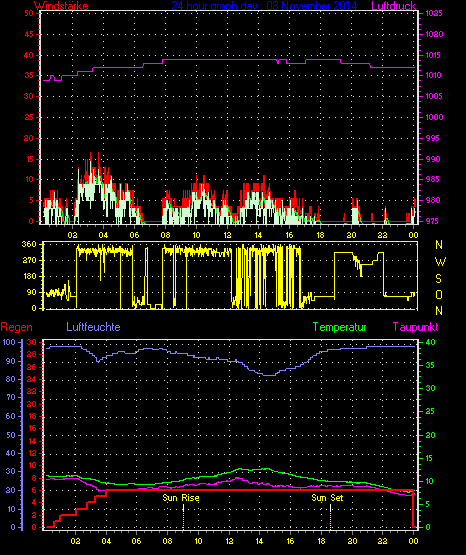Click red 45 on the Windstärke axis
Image resolution: width=466 pixels, height=555 pixels.
coord(29,34)
